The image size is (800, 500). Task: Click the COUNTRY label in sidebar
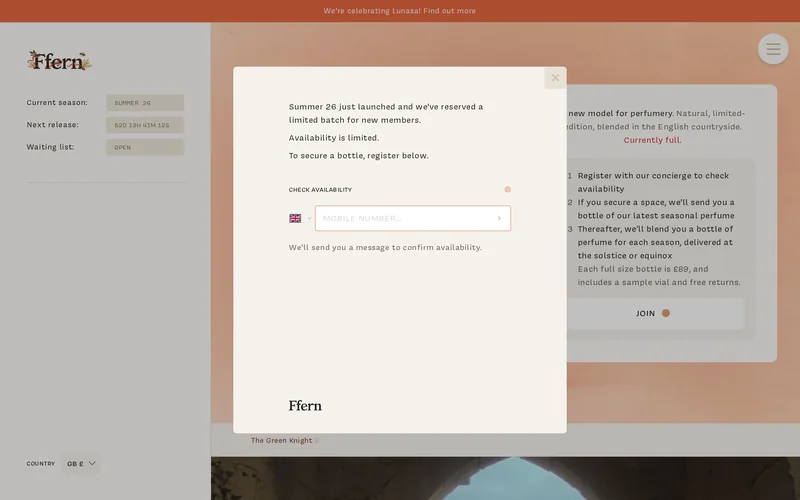point(41,464)
